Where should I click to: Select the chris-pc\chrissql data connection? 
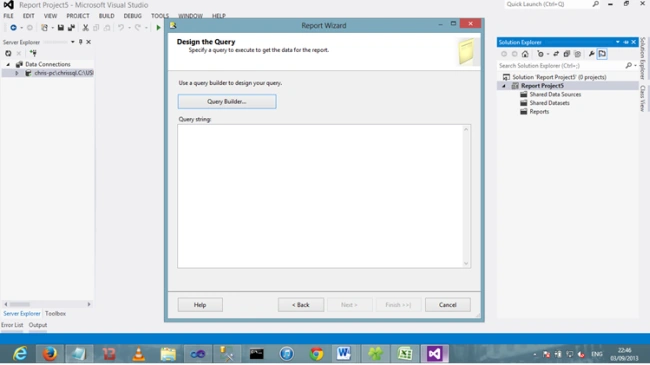tap(64, 73)
